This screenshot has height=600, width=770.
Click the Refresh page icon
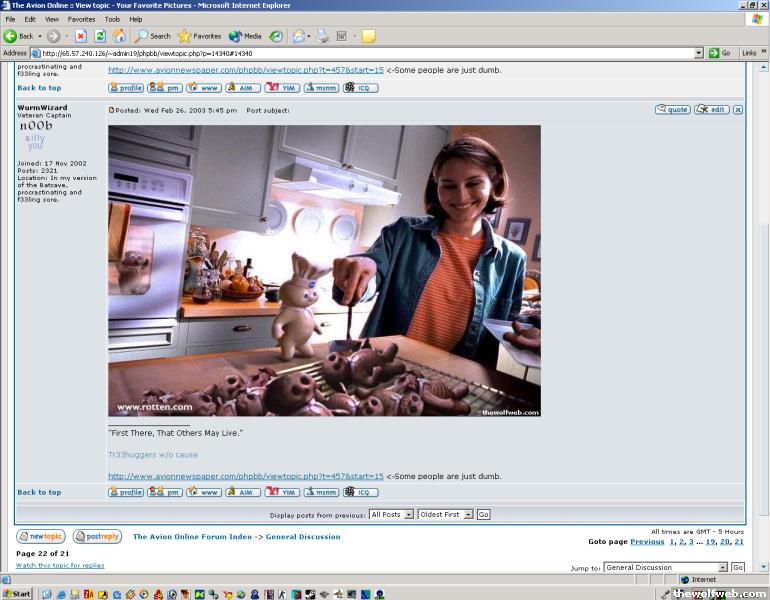100,36
